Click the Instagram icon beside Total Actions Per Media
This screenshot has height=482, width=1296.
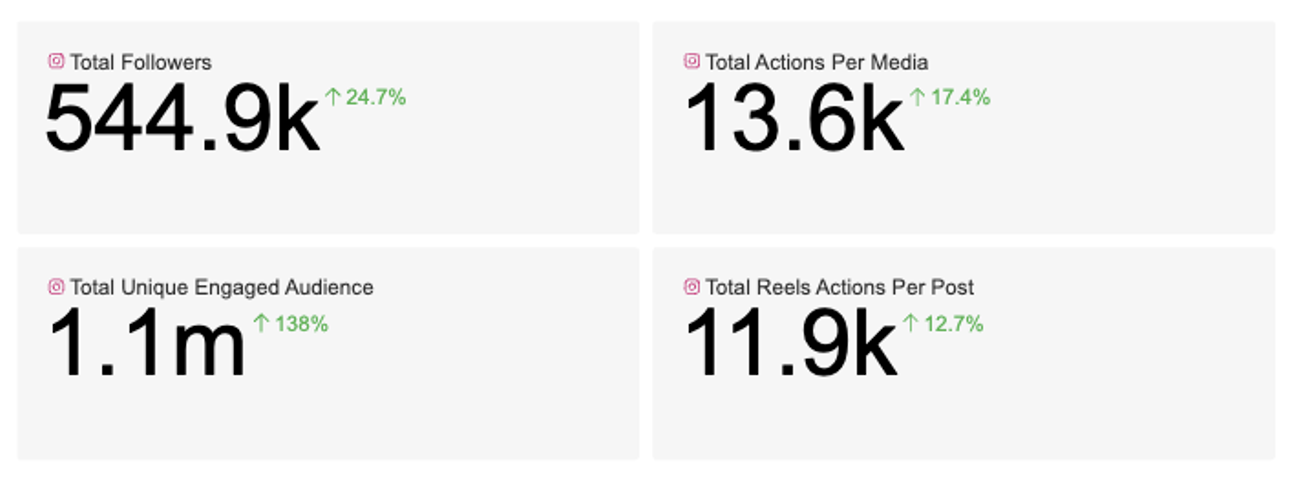(691, 61)
